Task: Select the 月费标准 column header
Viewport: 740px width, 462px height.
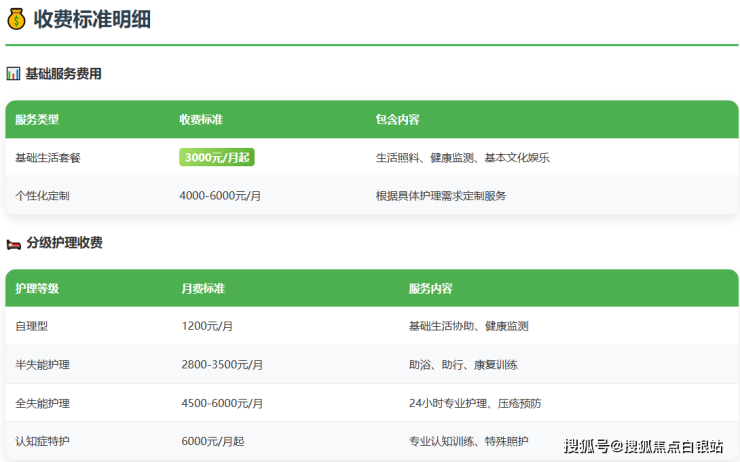Action: pos(203,289)
